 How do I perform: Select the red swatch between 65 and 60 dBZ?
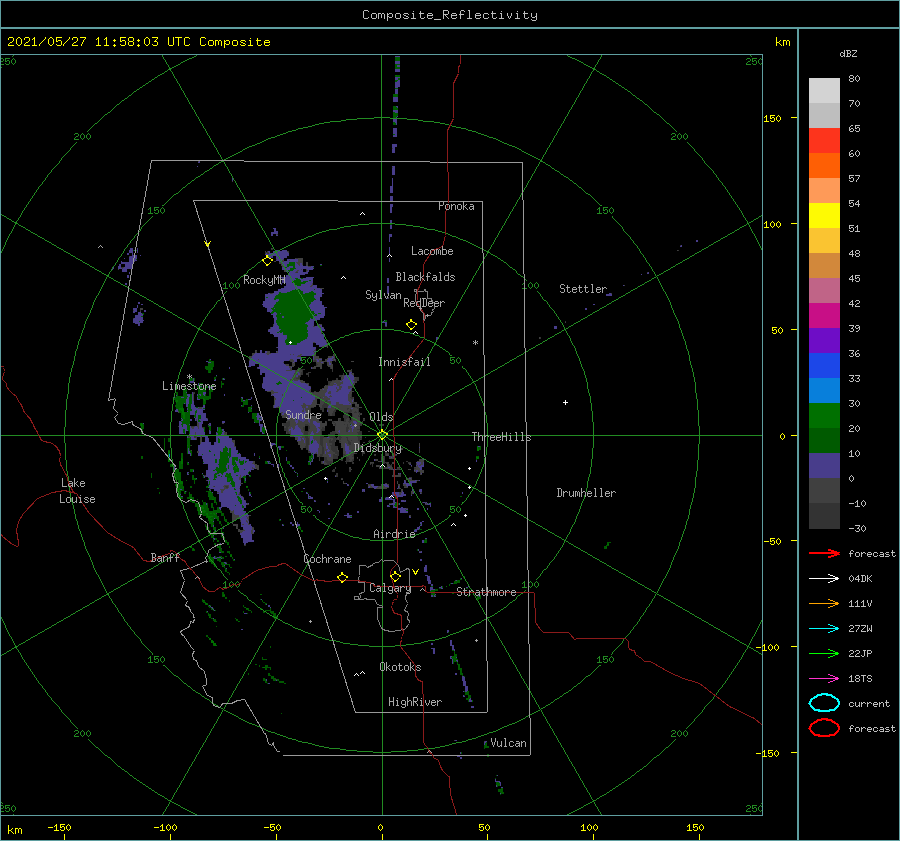(x=824, y=140)
